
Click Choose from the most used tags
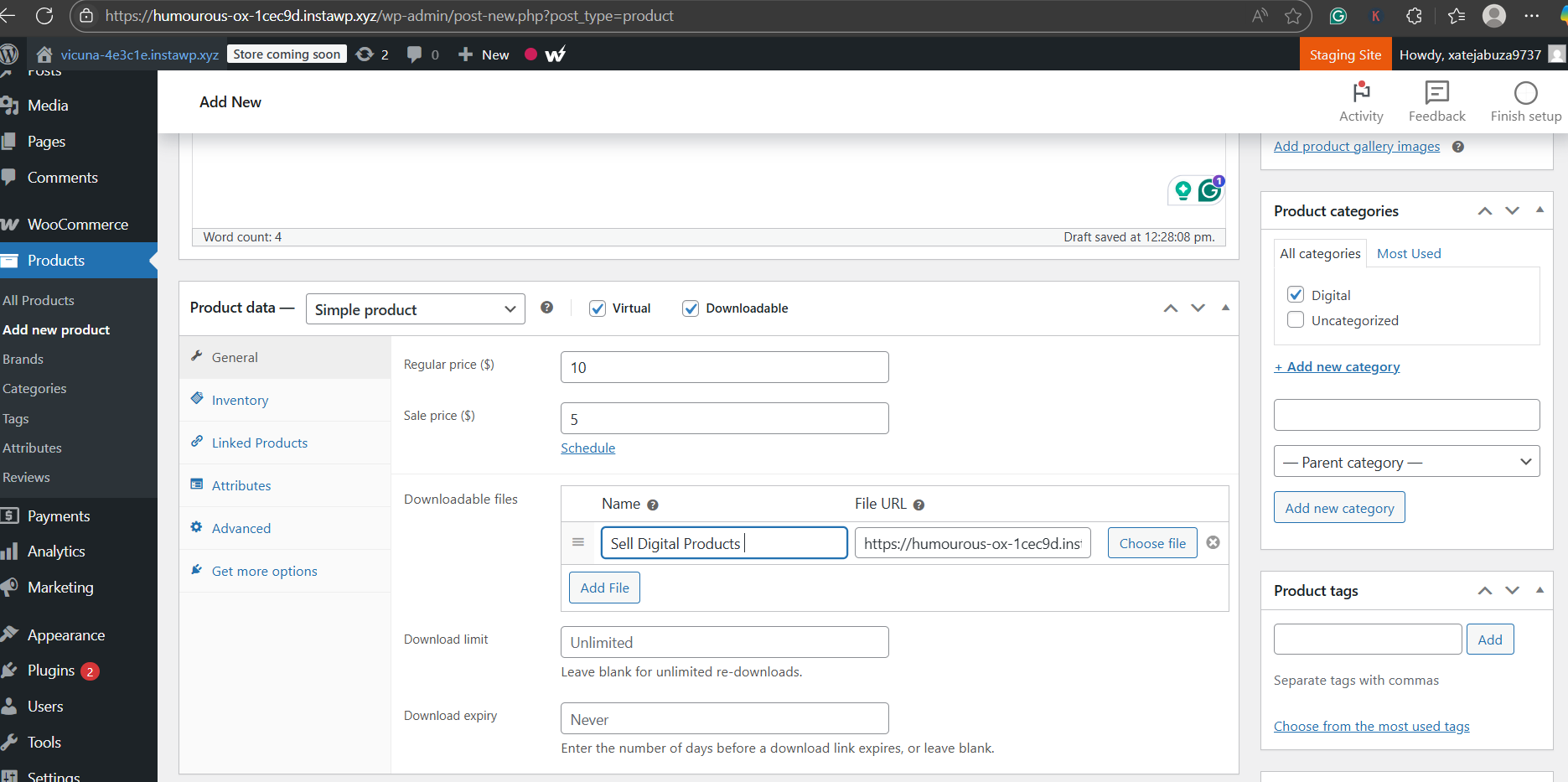tap(1371, 726)
